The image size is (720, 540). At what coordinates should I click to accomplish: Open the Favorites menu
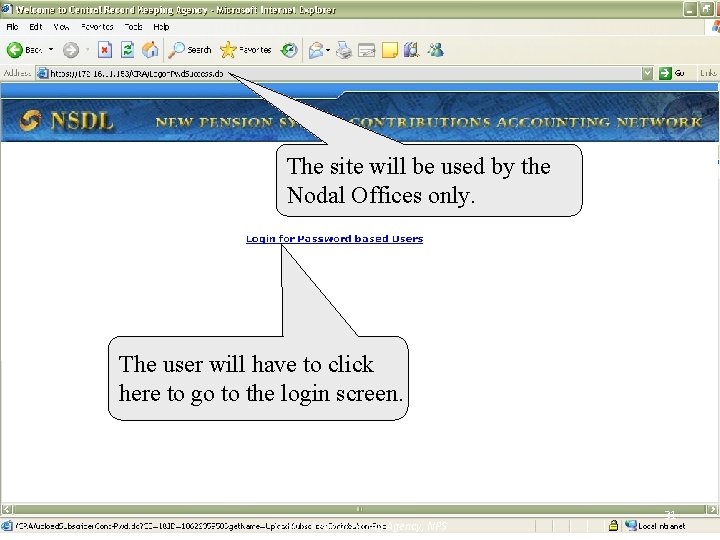pyautogui.click(x=97, y=27)
